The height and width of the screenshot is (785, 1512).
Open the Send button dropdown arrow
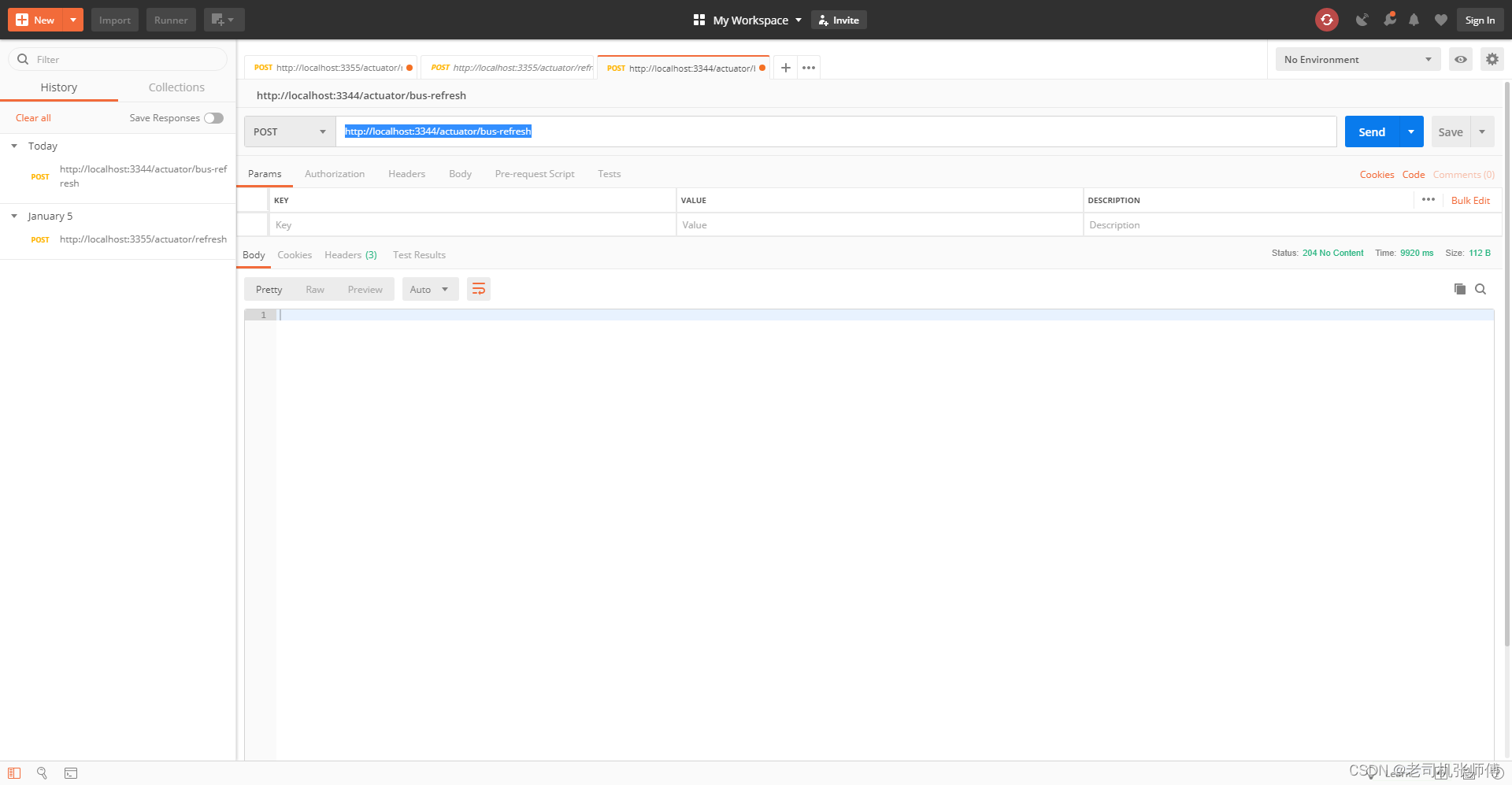point(1411,131)
